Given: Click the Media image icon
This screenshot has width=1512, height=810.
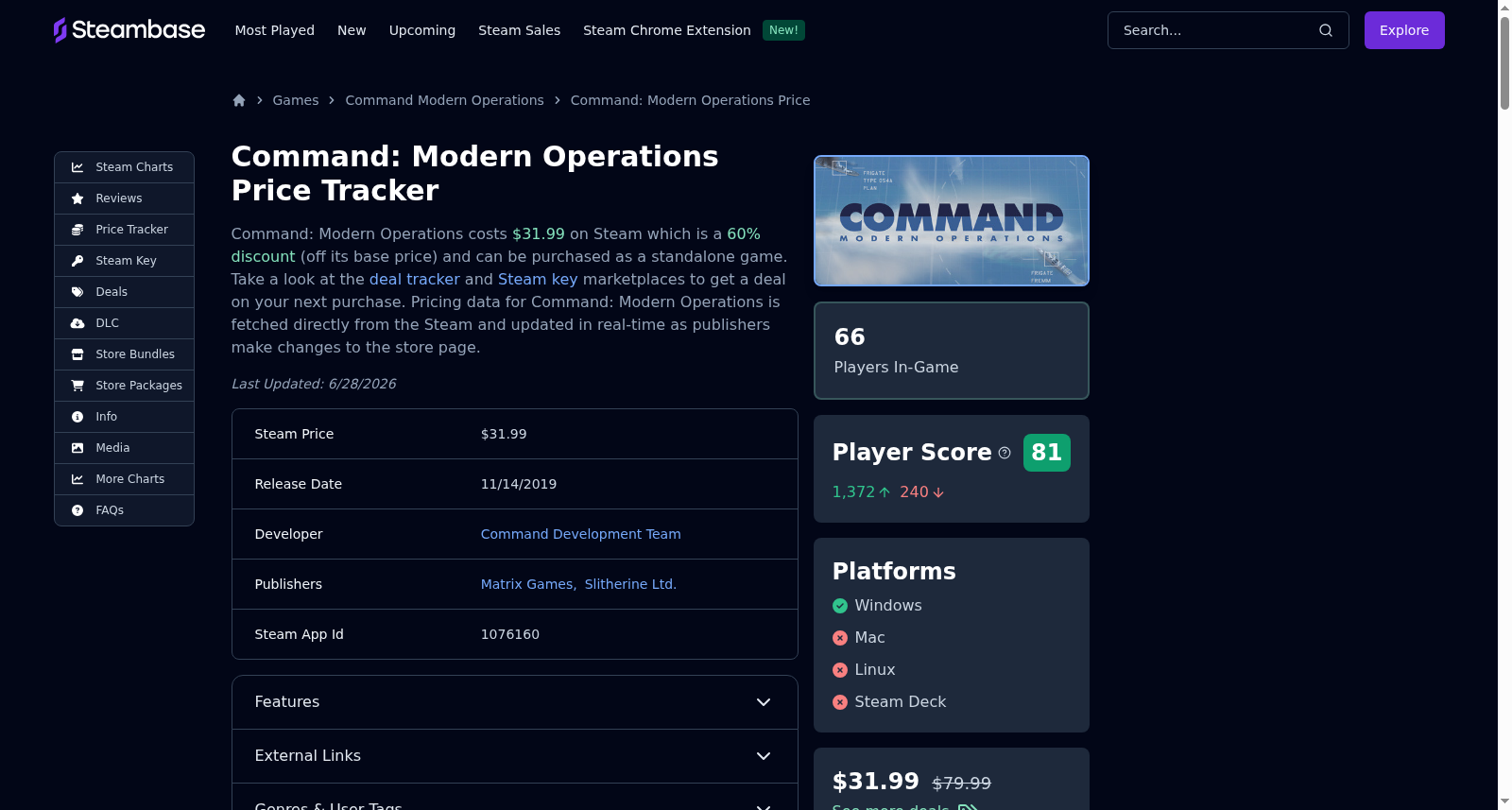Looking at the screenshot, I should pyautogui.click(x=77, y=448).
